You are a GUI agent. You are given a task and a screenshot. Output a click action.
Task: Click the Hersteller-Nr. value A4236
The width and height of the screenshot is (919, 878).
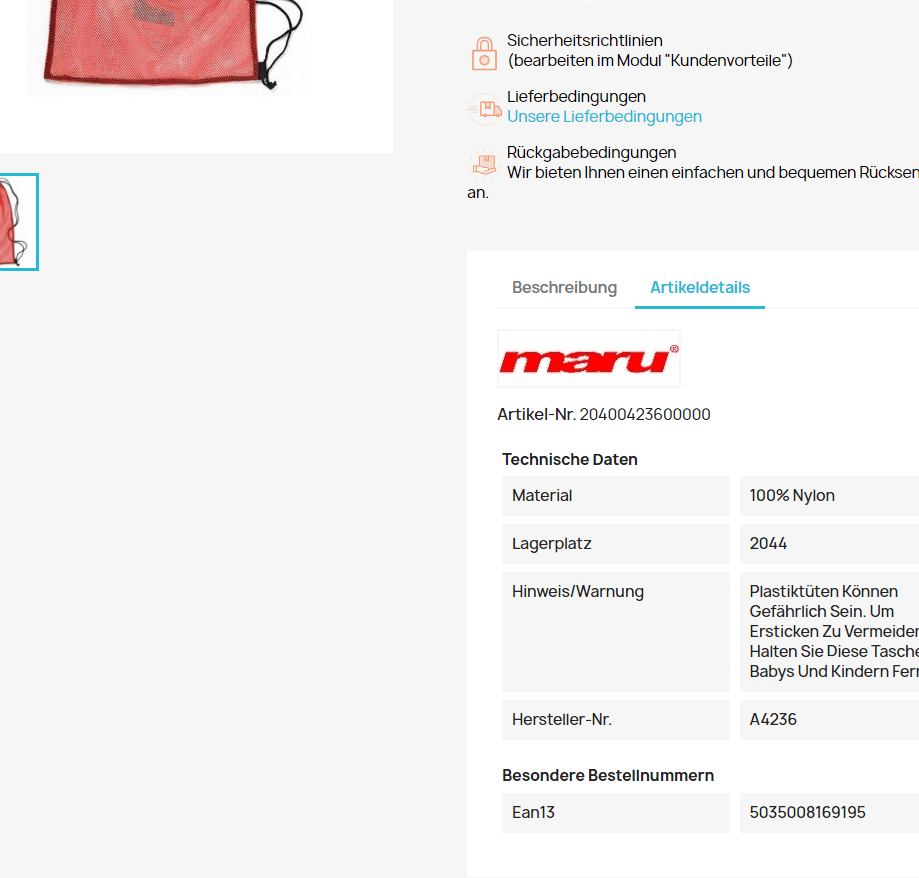(772, 719)
